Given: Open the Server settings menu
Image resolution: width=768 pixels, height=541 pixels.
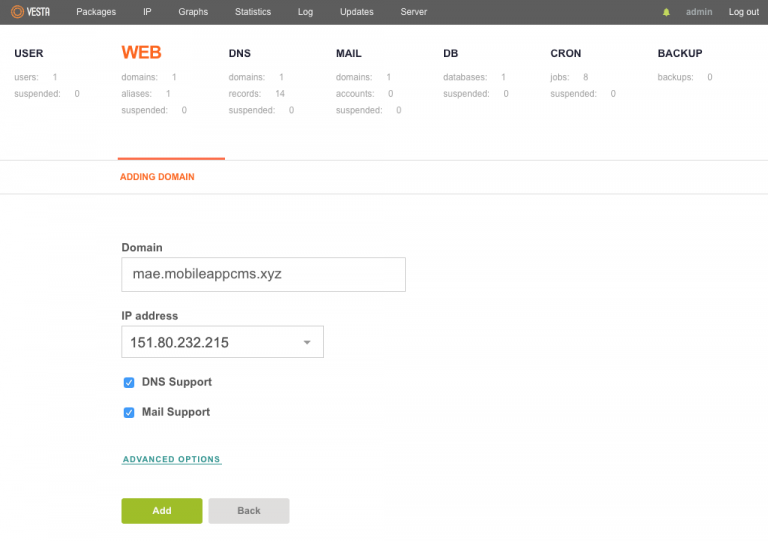Looking at the screenshot, I should click(413, 12).
